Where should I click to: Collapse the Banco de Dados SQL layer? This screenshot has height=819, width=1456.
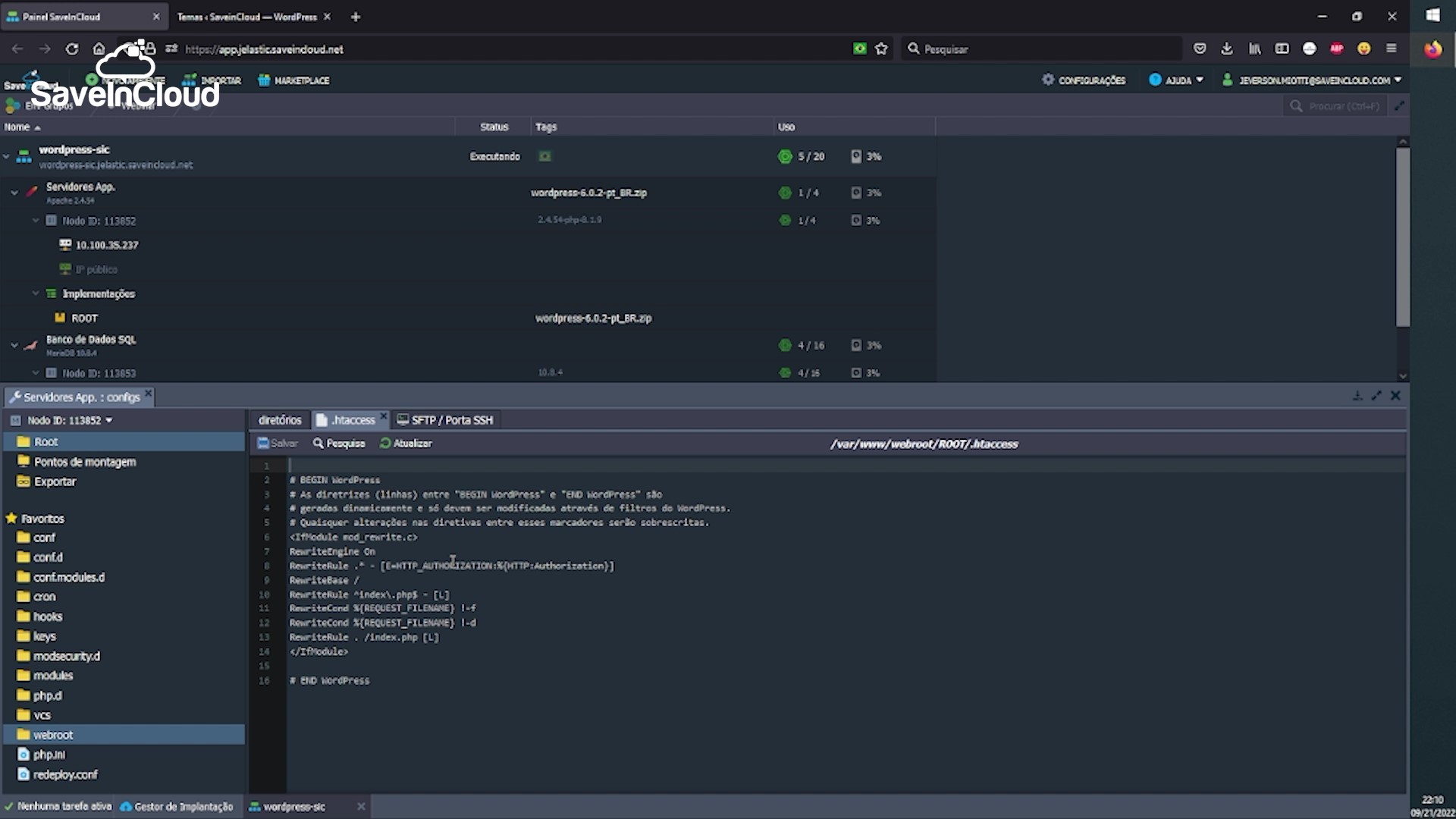tap(14, 345)
